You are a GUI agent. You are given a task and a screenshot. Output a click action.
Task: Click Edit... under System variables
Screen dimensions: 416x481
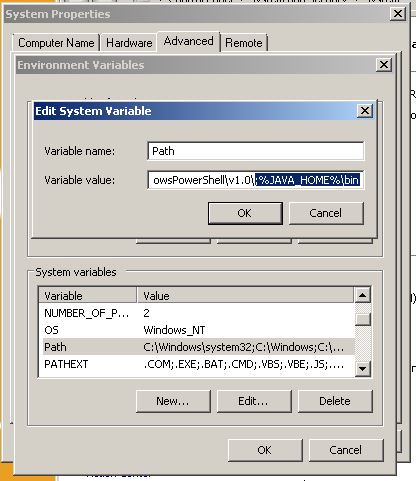click(254, 401)
